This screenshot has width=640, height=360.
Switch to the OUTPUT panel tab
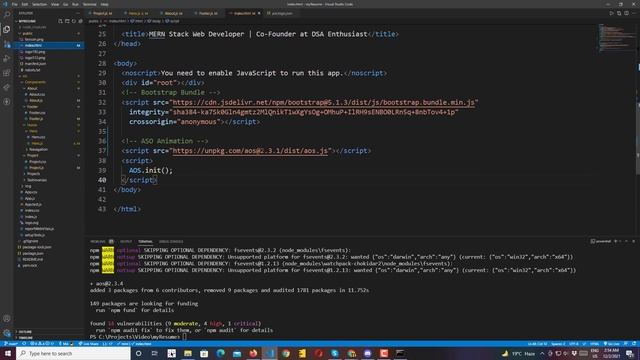(x=126, y=242)
